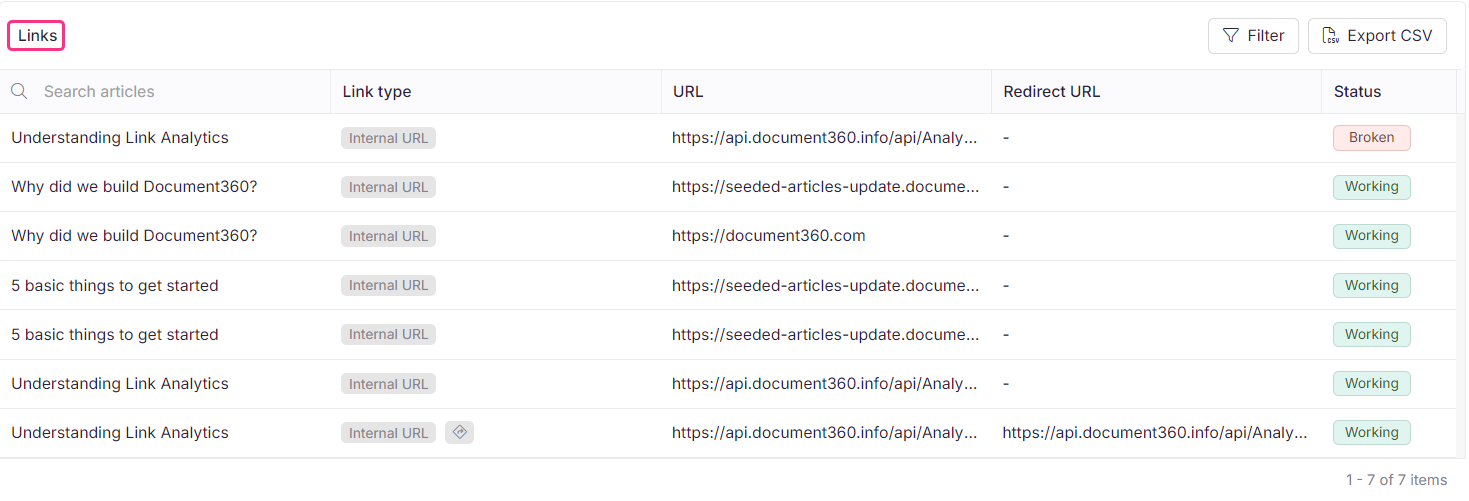The width and height of the screenshot is (1469, 501).
Task: Select the Status column header
Action: tap(1357, 91)
